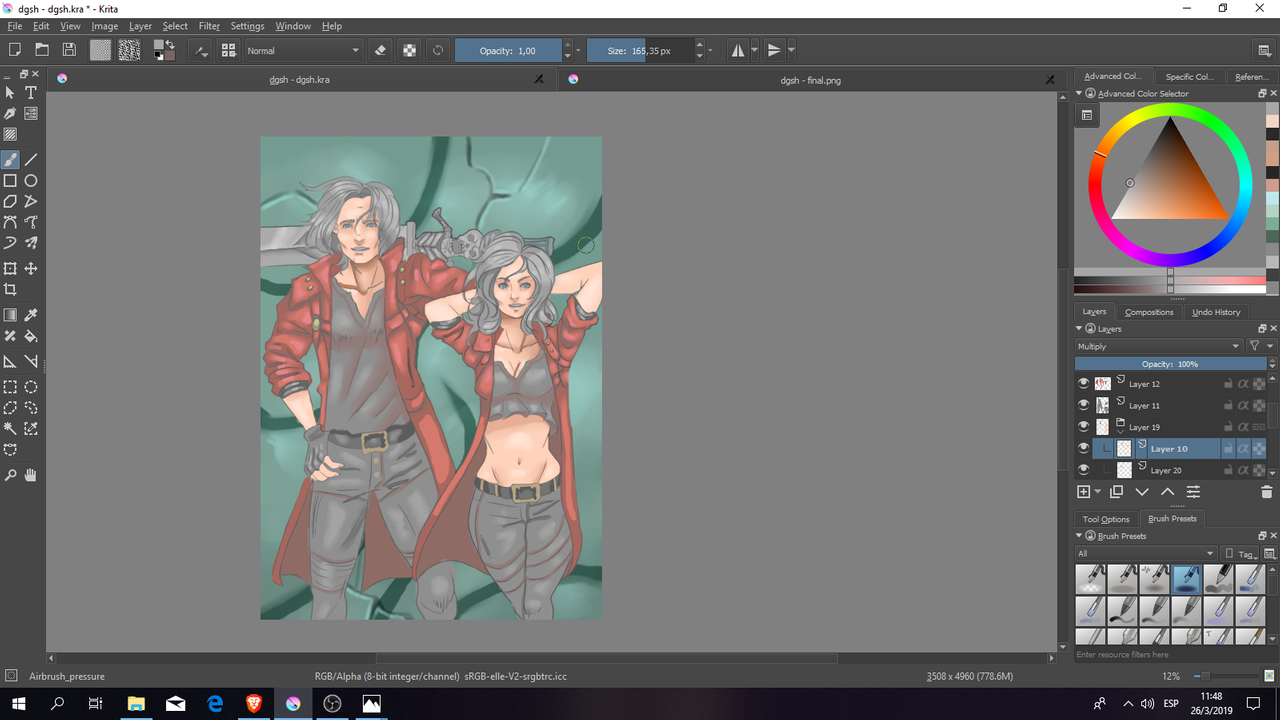This screenshot has height=720, width=1280.
Task: Open Brave browser from the taskbar
Action: (x=254, y=704)
